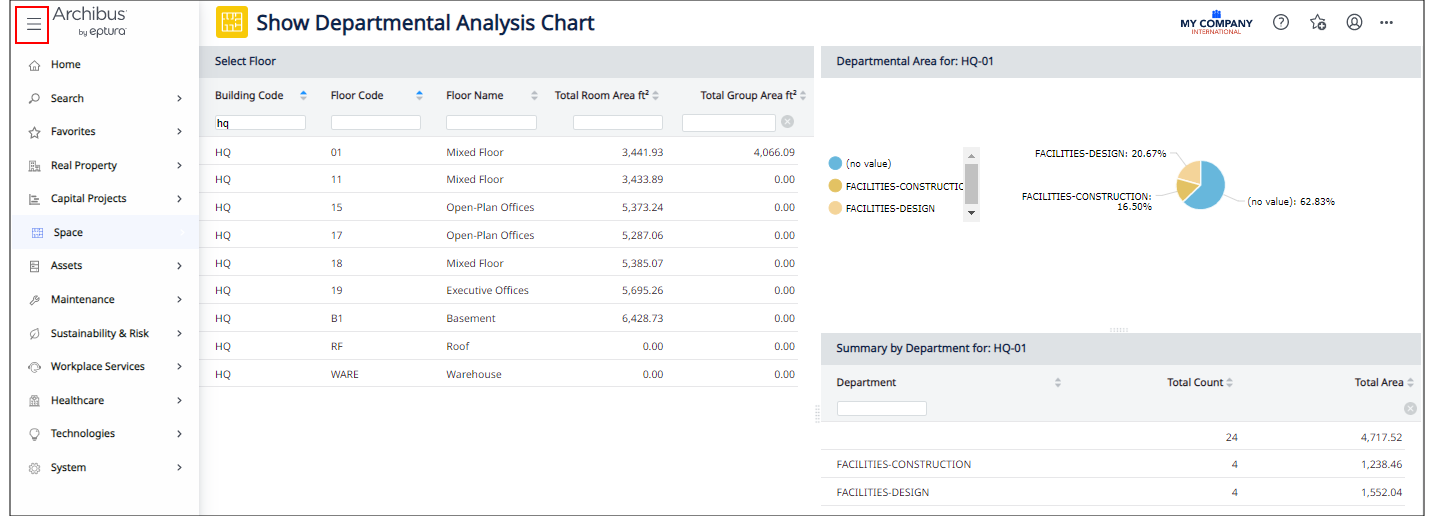The width and height of the screenshot is (1434, 516).
Task: Open the more options ellipsis menu
Action: (x=1386, y=22)
